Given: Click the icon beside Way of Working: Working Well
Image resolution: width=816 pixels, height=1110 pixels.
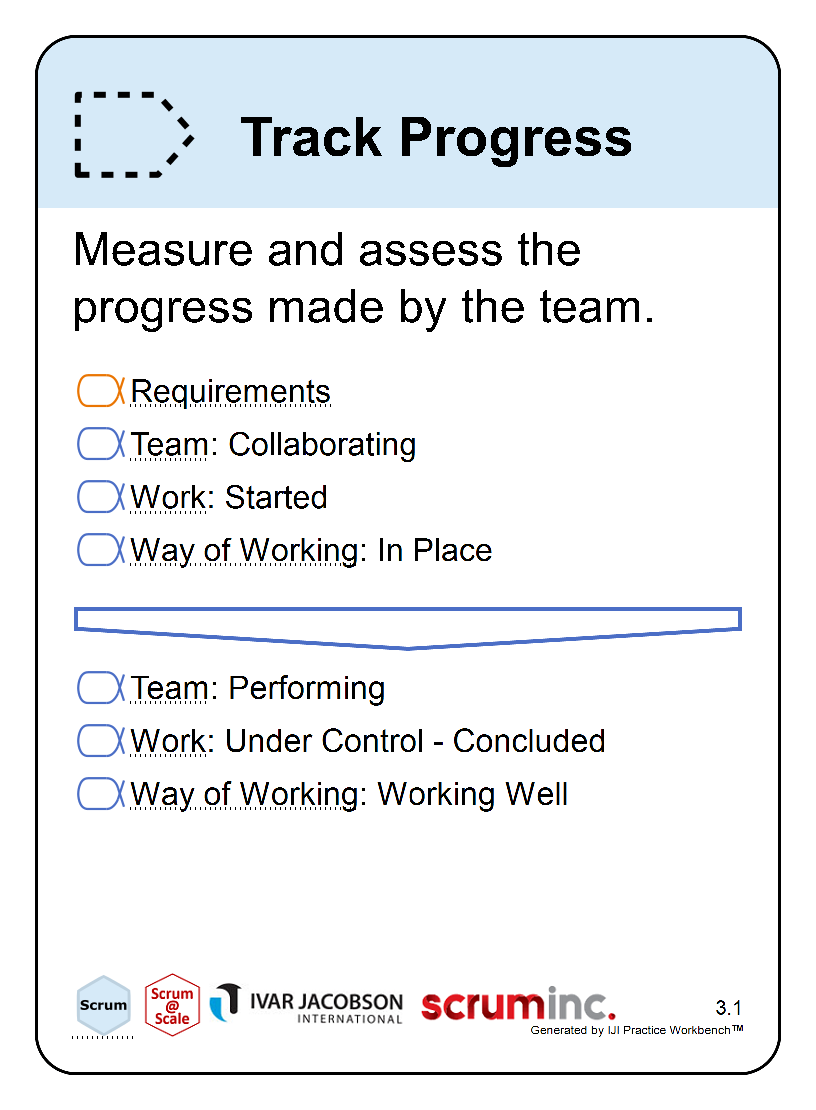Looking at the screenshot, I should pos(100,794).
